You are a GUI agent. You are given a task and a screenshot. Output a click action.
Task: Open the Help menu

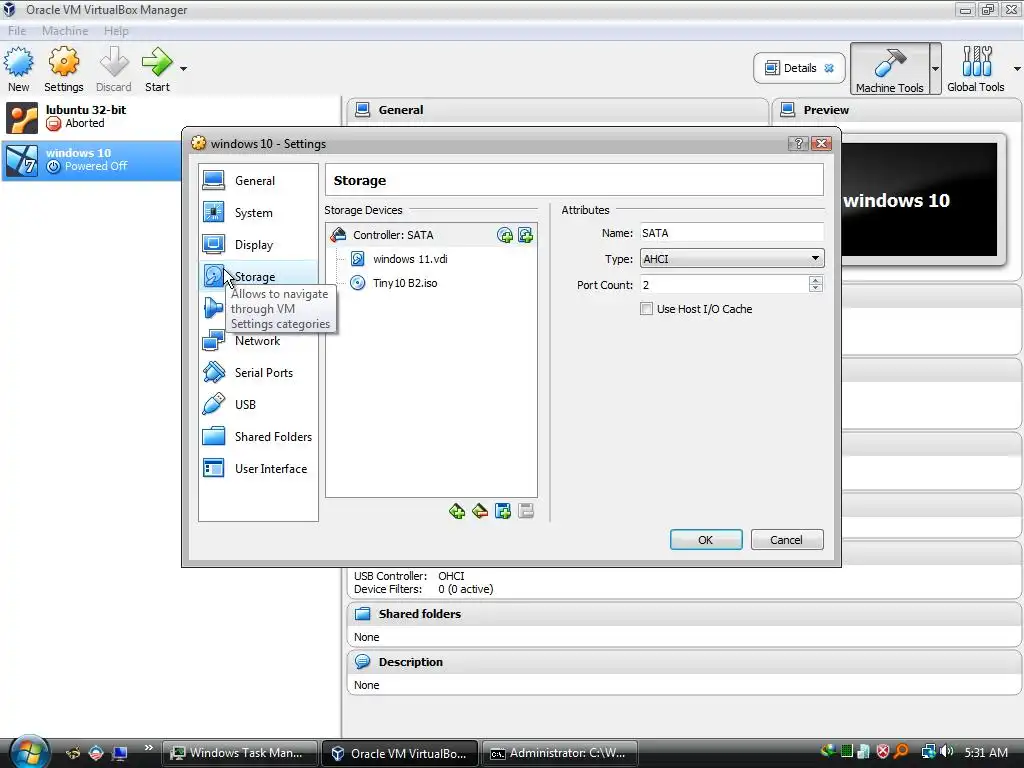[x=116, y=31]
